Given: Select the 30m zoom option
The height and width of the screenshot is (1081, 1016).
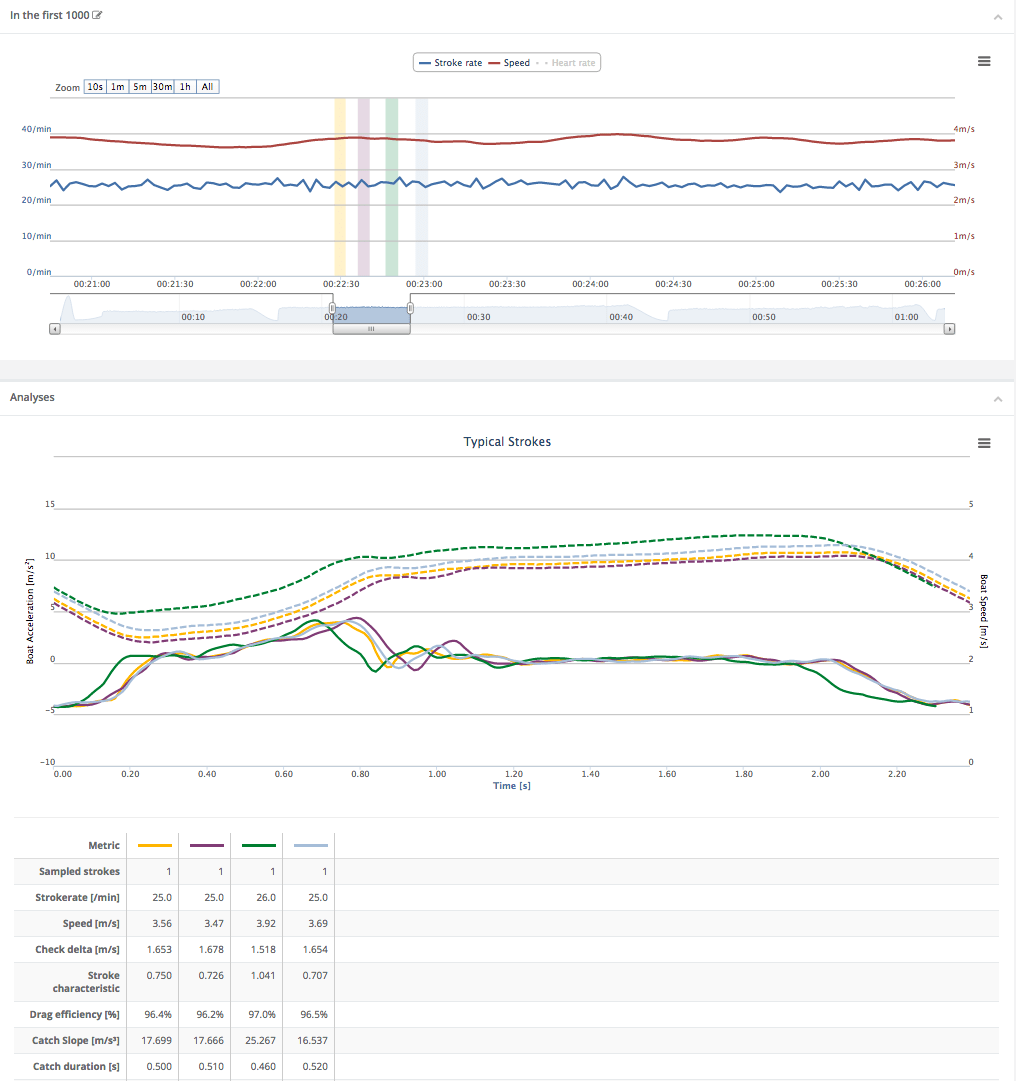Looking at the screenshot, I should point(162,87).
